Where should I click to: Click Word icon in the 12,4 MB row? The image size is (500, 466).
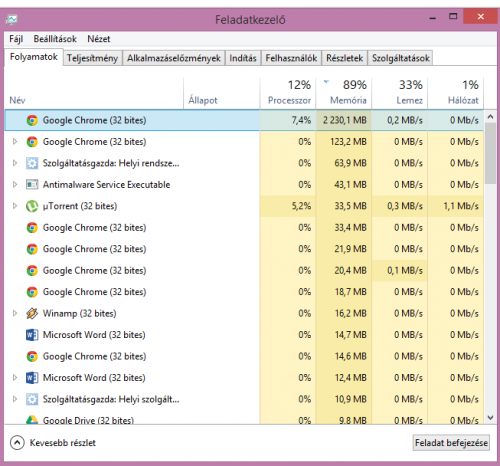(x=32, y=378)
